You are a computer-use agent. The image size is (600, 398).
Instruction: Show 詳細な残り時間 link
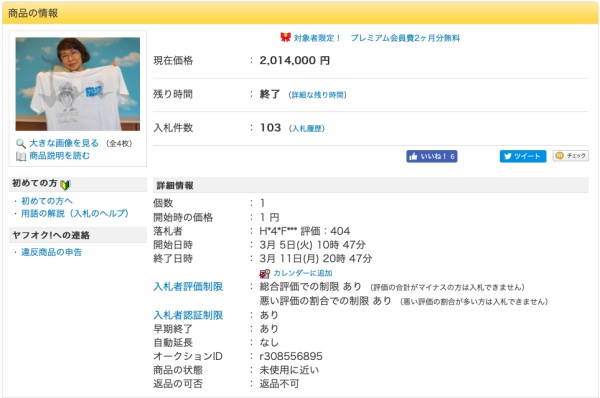[317, 95]
